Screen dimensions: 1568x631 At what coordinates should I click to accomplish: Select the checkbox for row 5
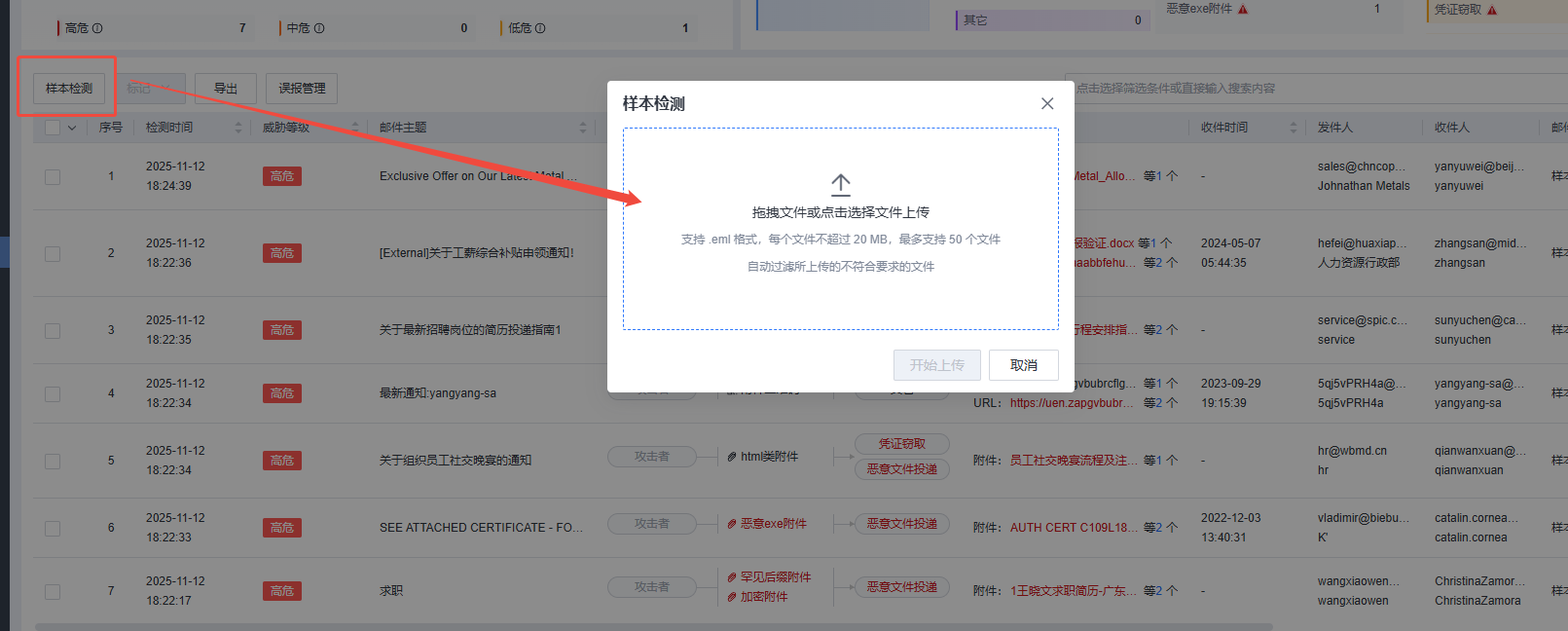tap(53, 461)
